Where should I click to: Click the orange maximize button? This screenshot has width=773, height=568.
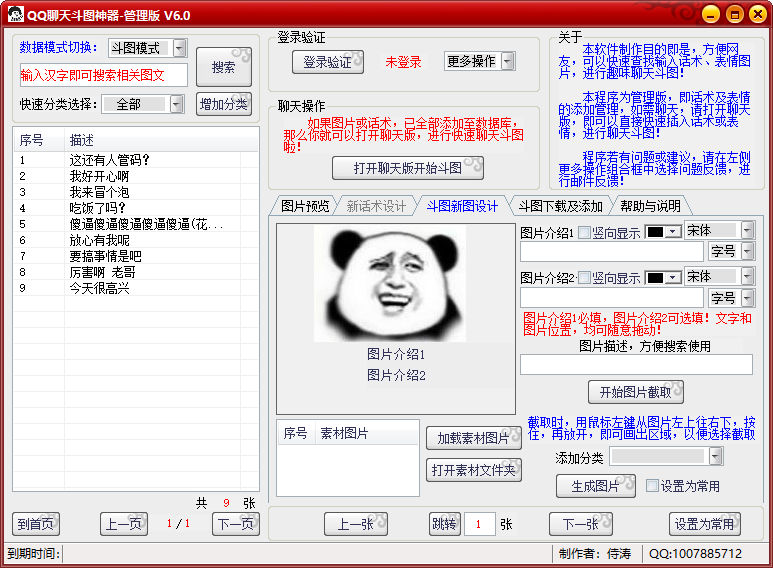(x=734, y=14)
